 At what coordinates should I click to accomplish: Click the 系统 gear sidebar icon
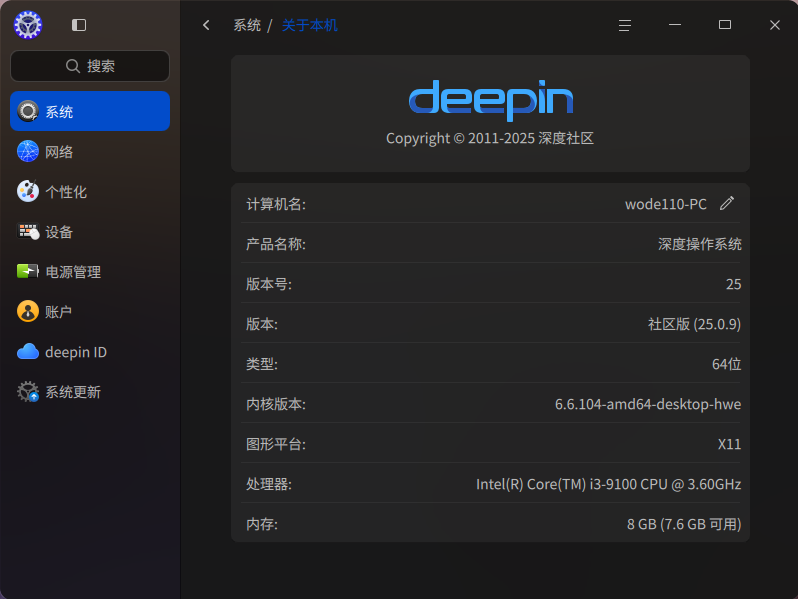click(x=28, y=111)
